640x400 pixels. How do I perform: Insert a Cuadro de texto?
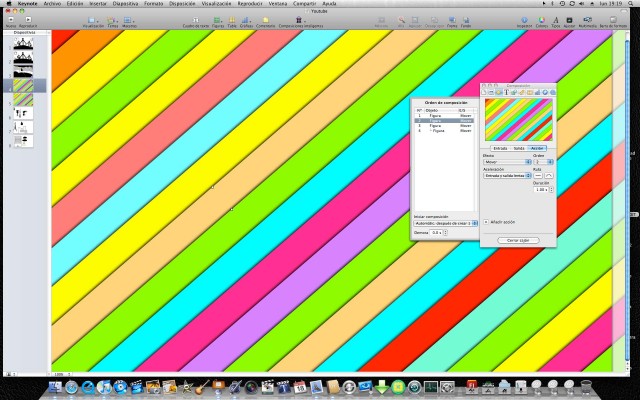pos(196,20)
